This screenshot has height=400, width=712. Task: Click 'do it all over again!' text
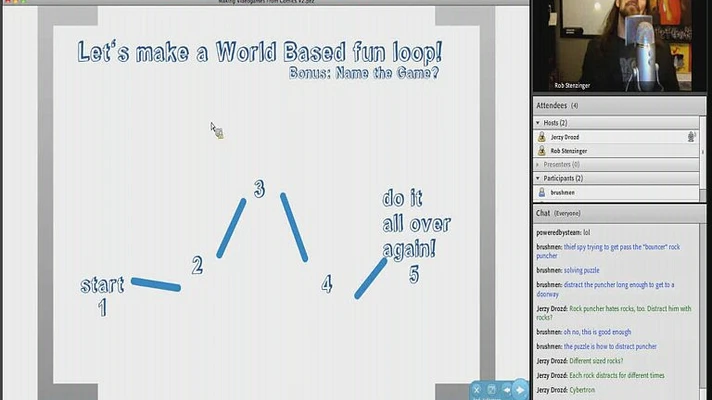(x=416, y=224)
